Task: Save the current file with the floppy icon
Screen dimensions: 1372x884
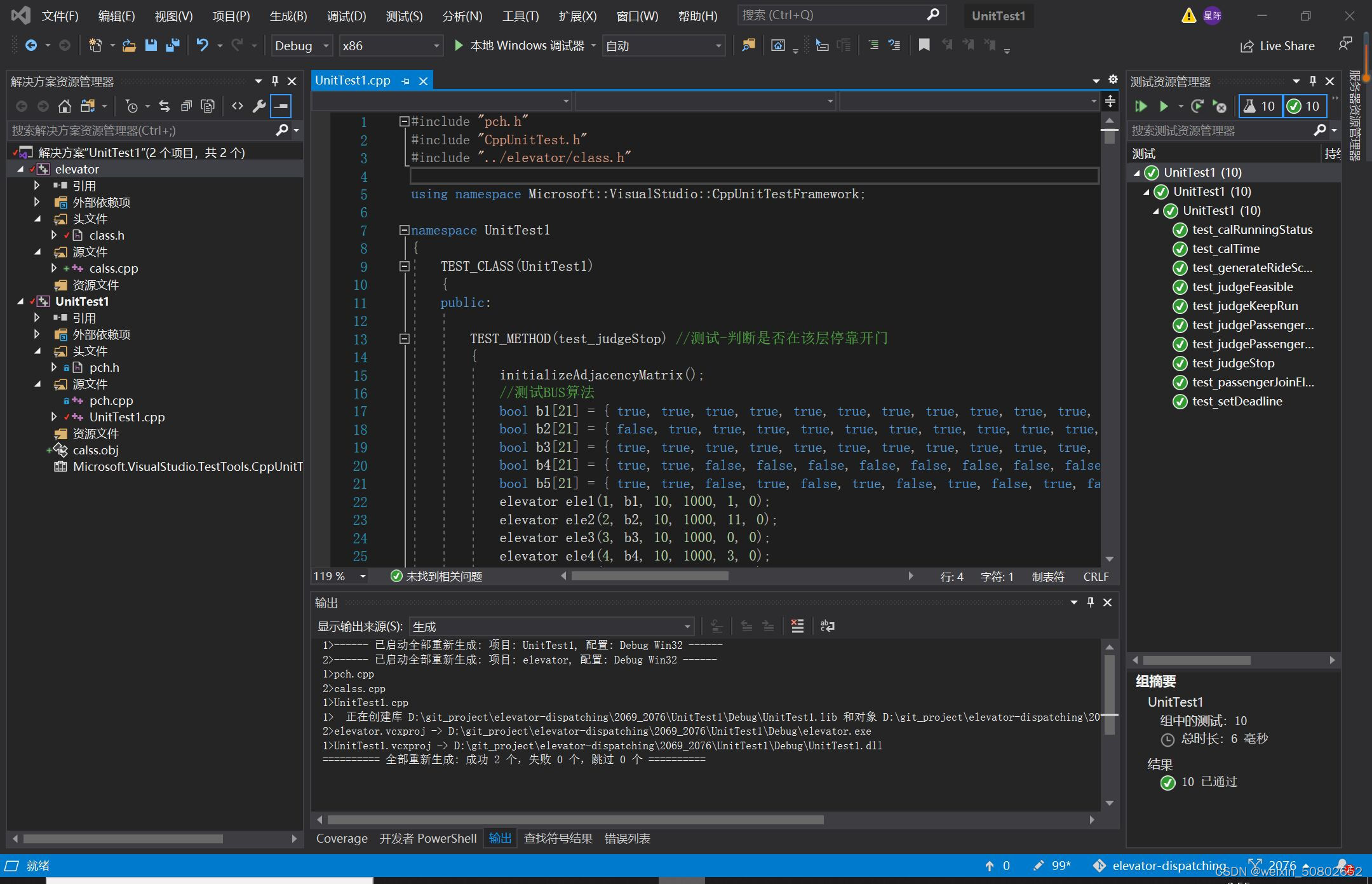Action: pyautogui.click(x=151, y=45)
